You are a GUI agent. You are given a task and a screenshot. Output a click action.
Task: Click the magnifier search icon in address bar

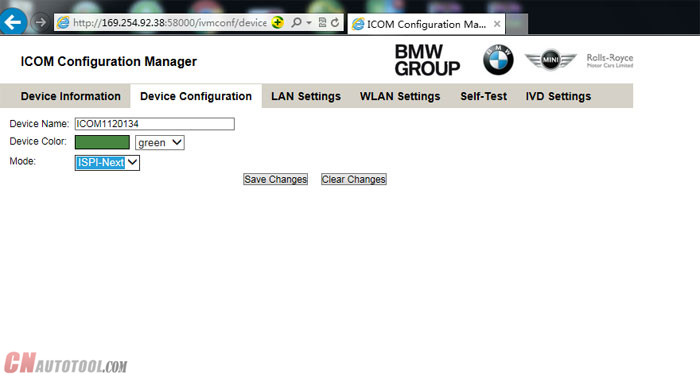coord(296,22)
